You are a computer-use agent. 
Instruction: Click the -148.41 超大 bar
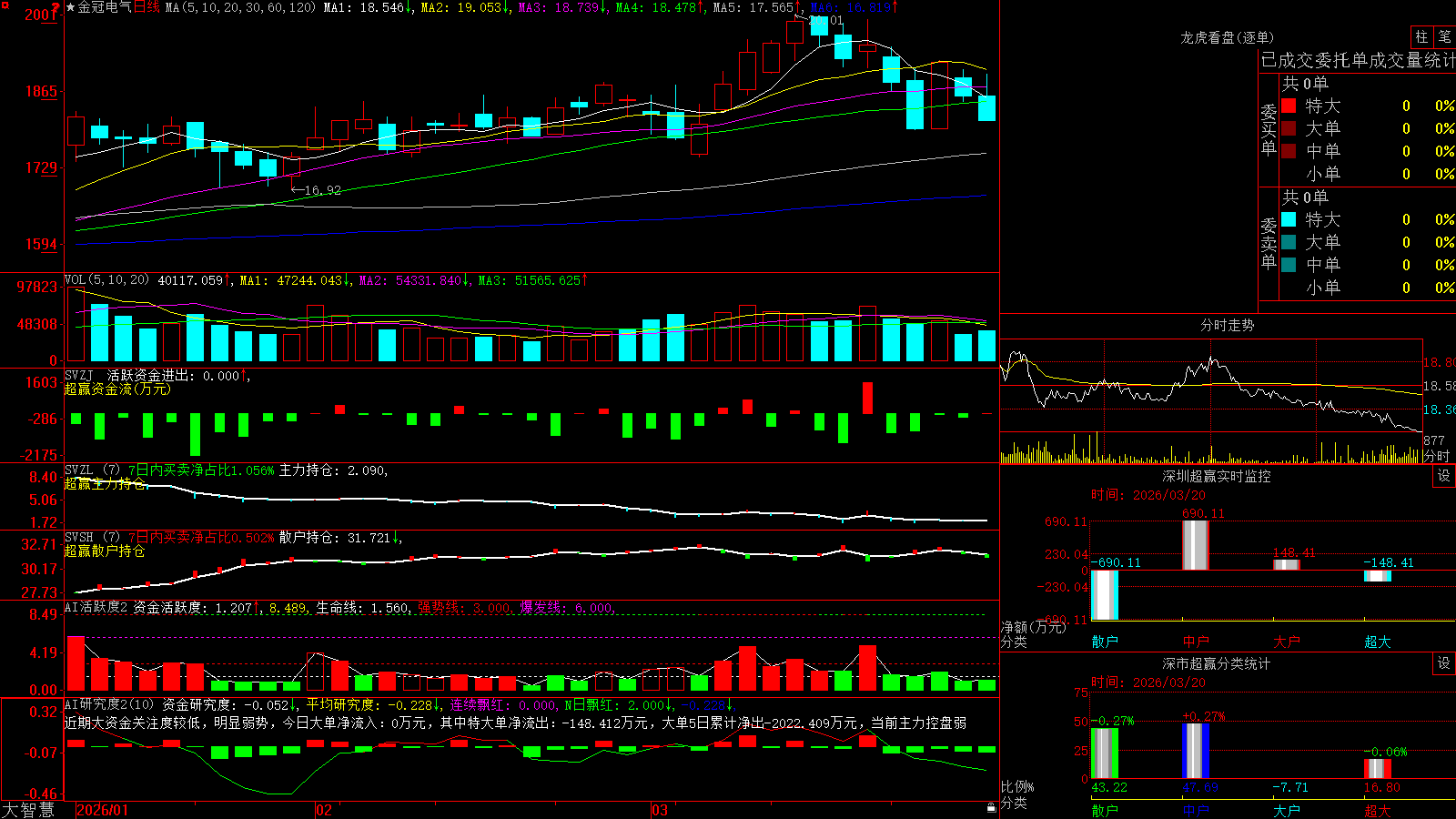point(1378,576)
